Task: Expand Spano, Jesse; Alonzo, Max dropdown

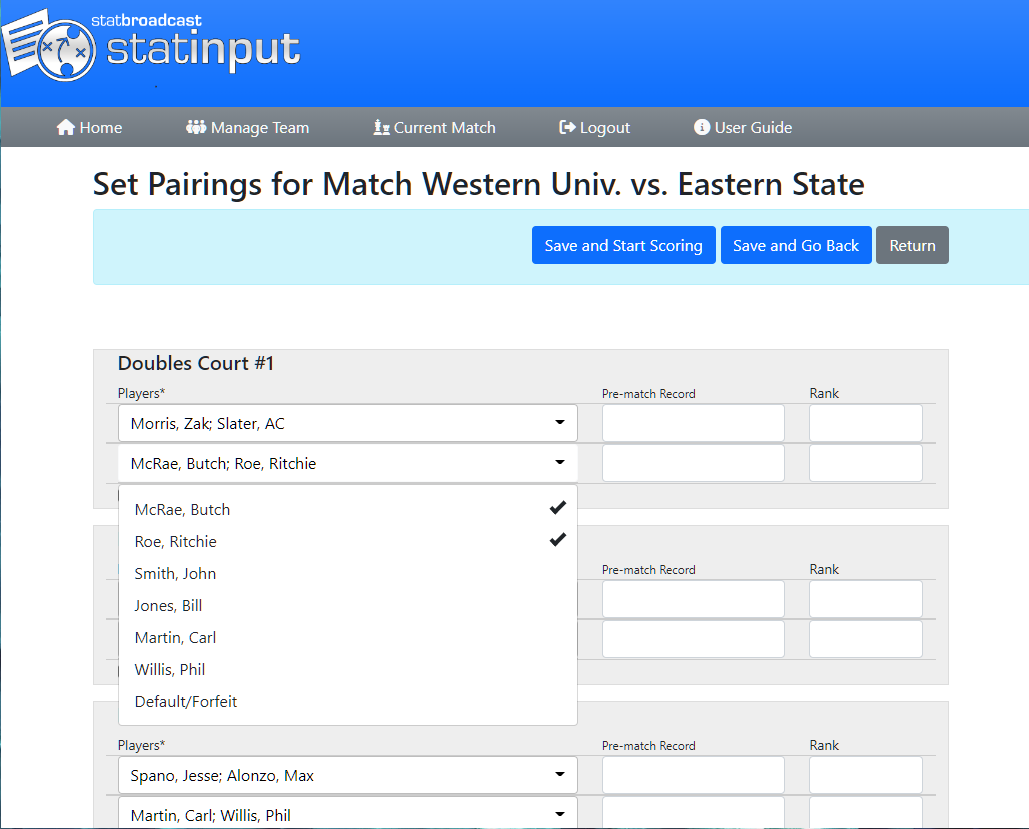Action: pyautogui.click(x=347, y=775)
